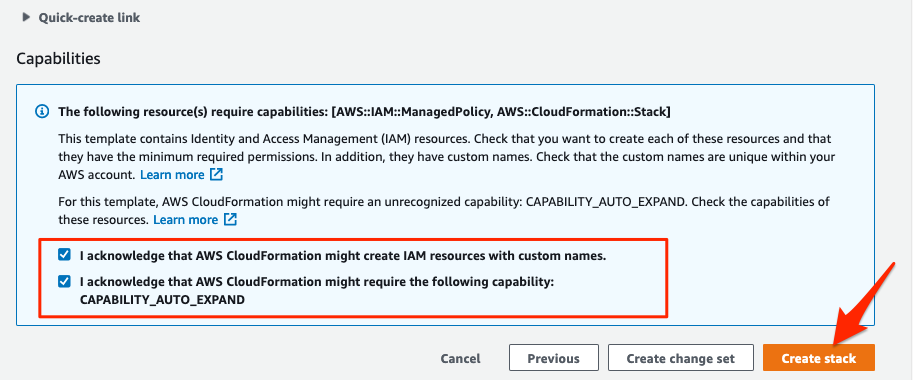Click the Cancel button
Image resolution: width=913 pixels, height=380 pixels.
coord(461,358)
